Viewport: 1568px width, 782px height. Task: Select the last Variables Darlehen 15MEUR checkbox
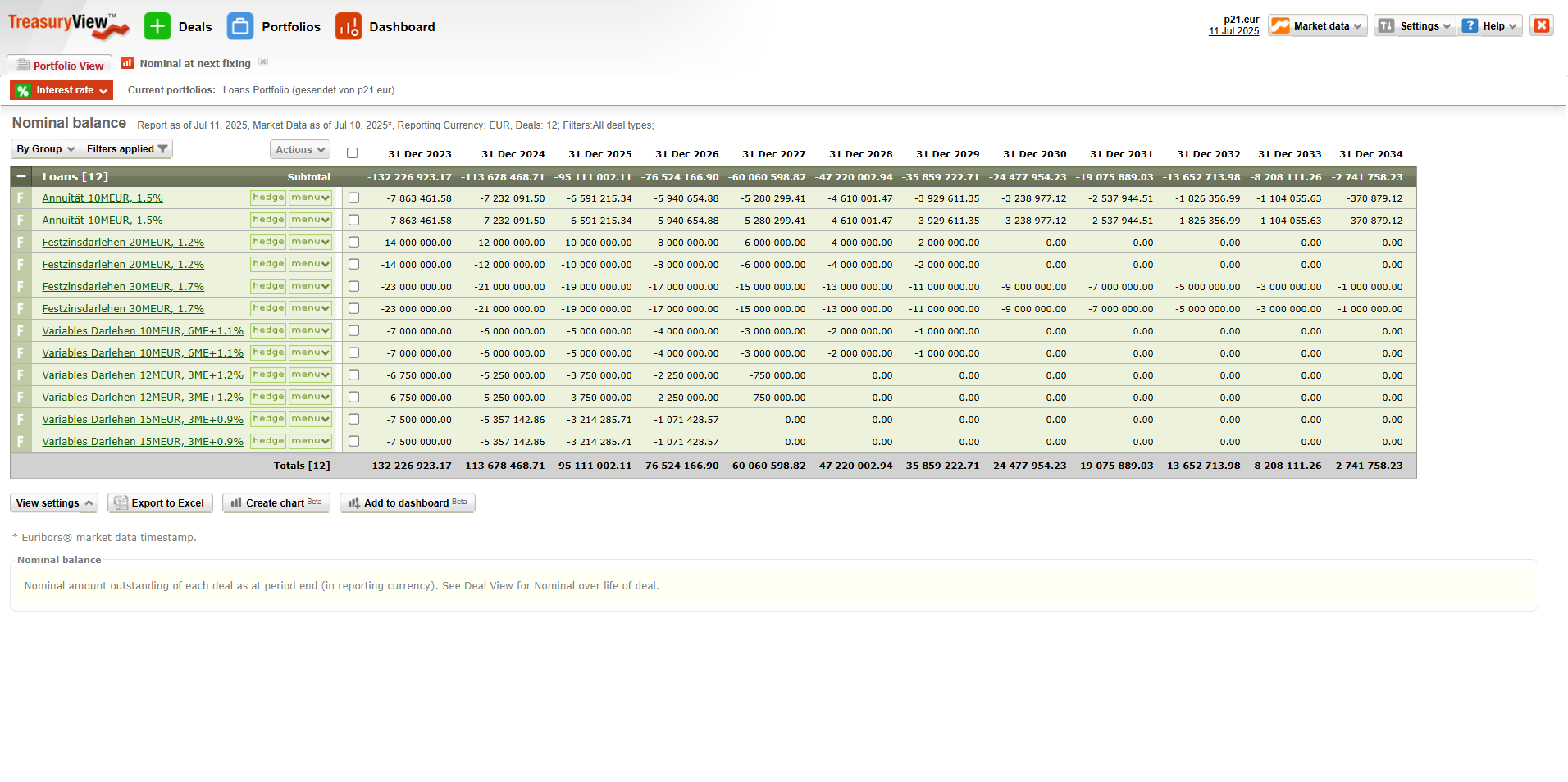(353, 442)
